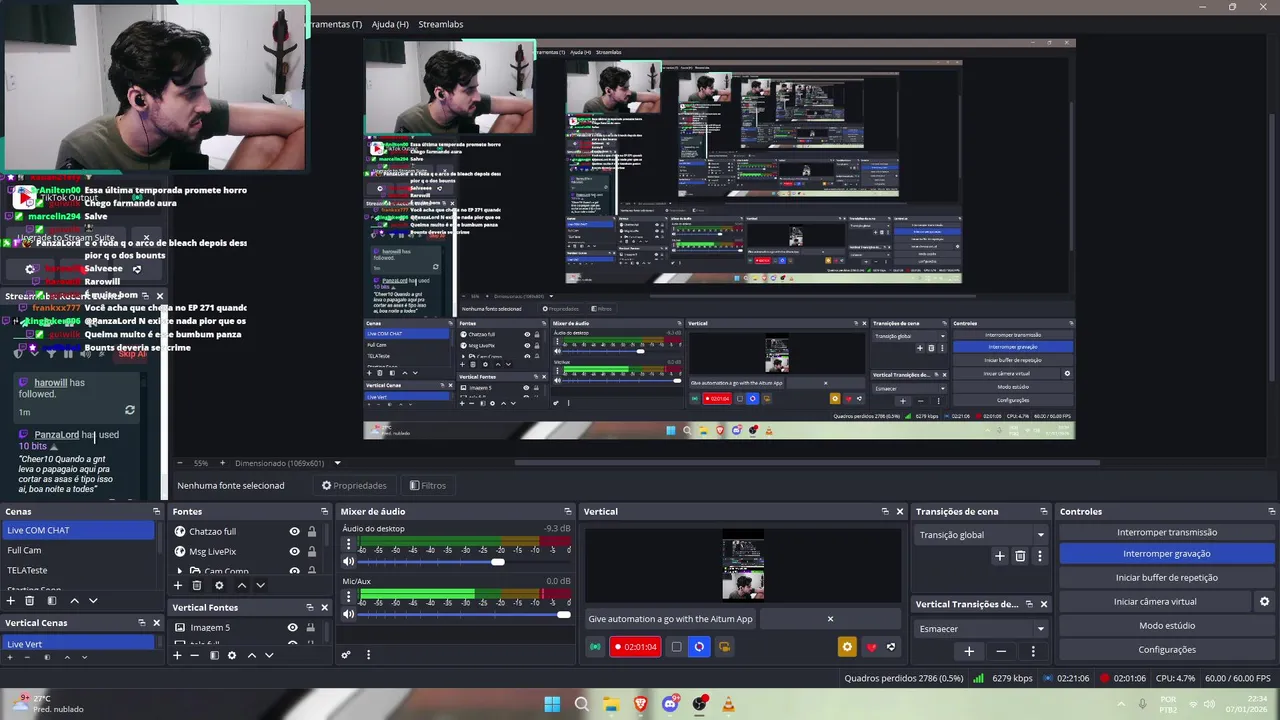
Task: Open transition properties three-dot menu
Action: (x=1040, y=556)
